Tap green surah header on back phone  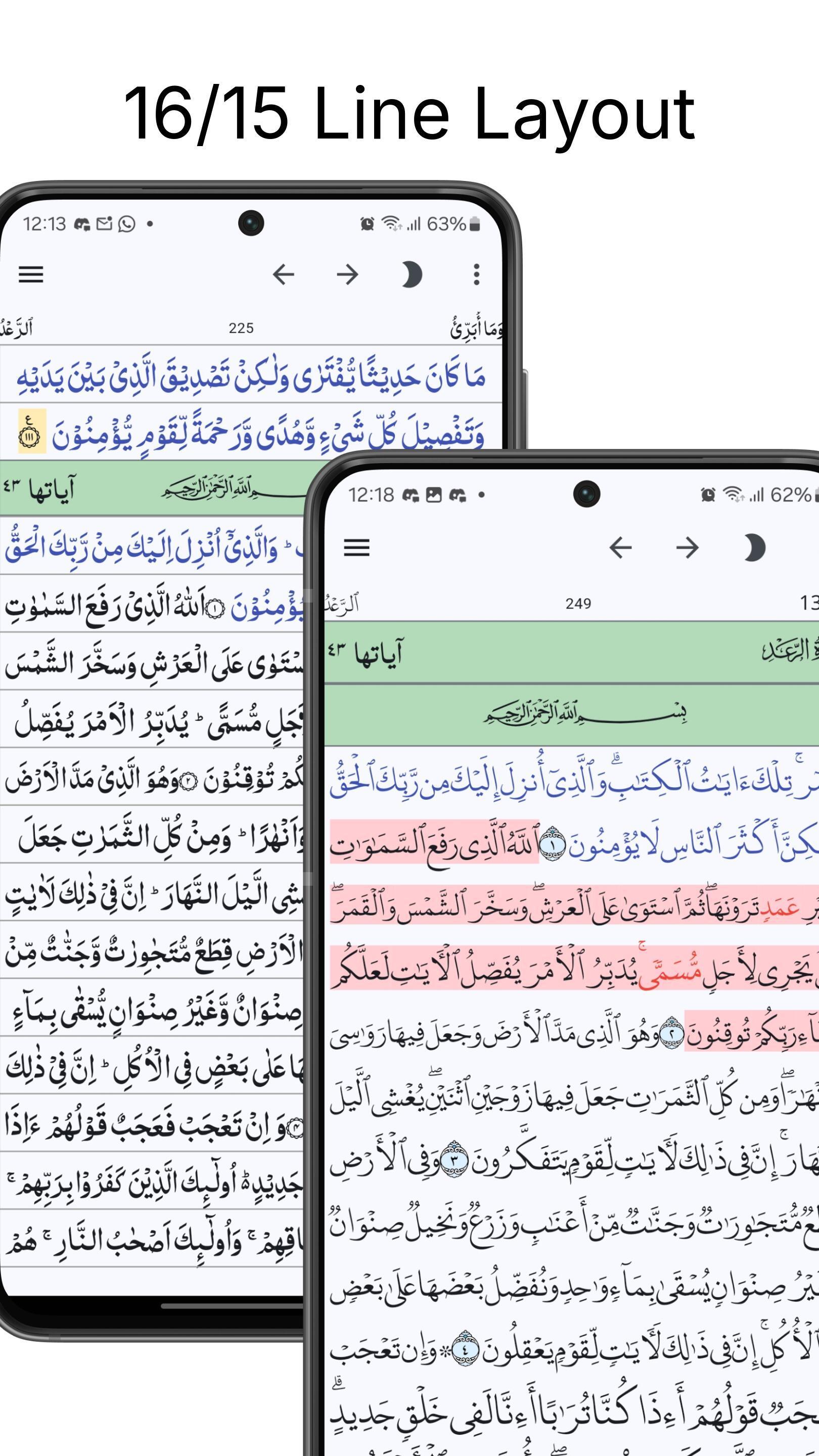pos(153,488)
